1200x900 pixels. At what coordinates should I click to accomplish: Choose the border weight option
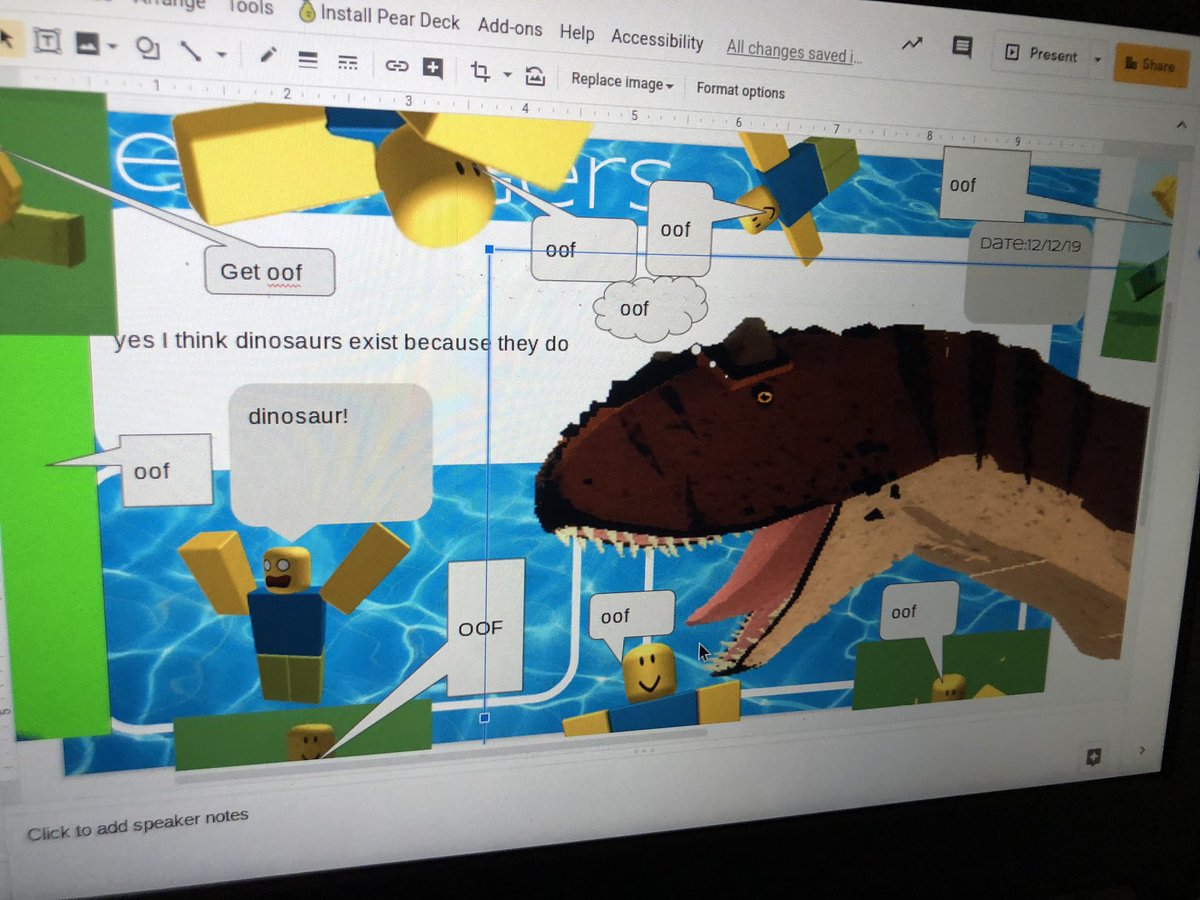(309, 60)
